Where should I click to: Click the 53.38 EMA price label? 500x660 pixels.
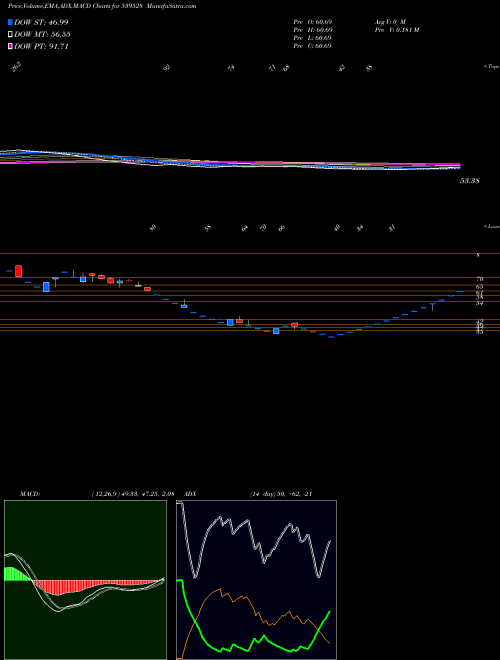(470, 181)
